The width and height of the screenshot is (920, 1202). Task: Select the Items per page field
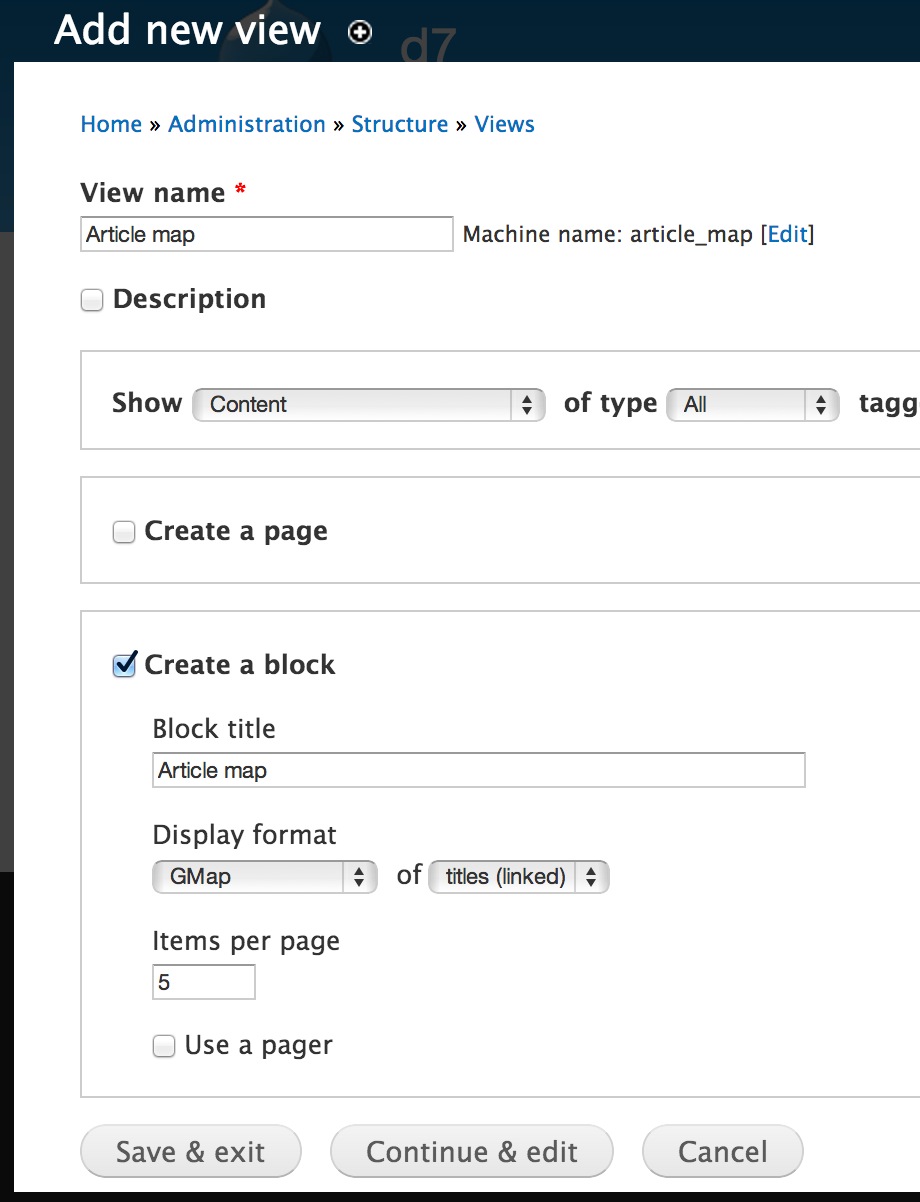(204, 982)
